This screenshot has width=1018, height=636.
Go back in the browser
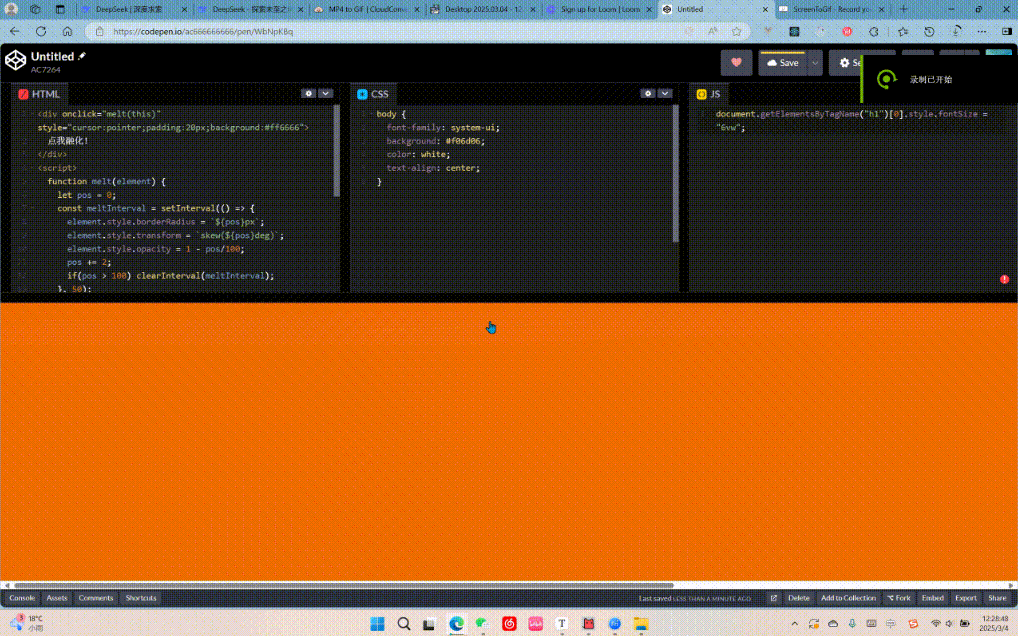[x=15, y=31]
